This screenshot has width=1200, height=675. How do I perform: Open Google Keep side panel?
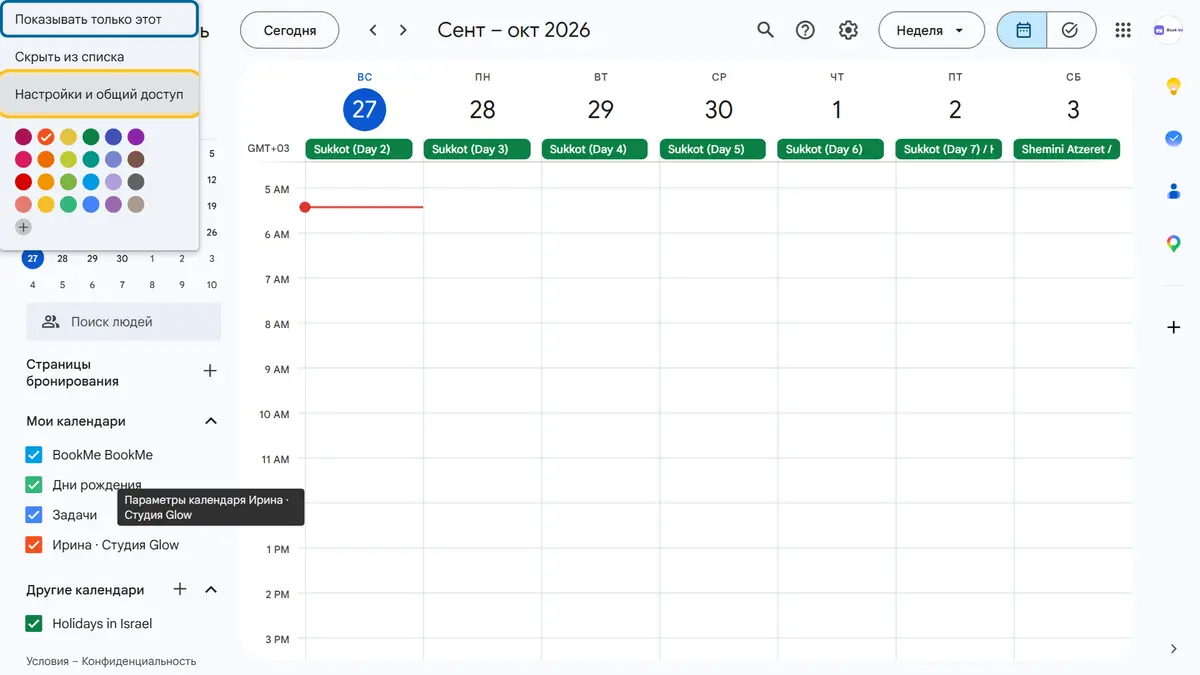pos(1174,87)
